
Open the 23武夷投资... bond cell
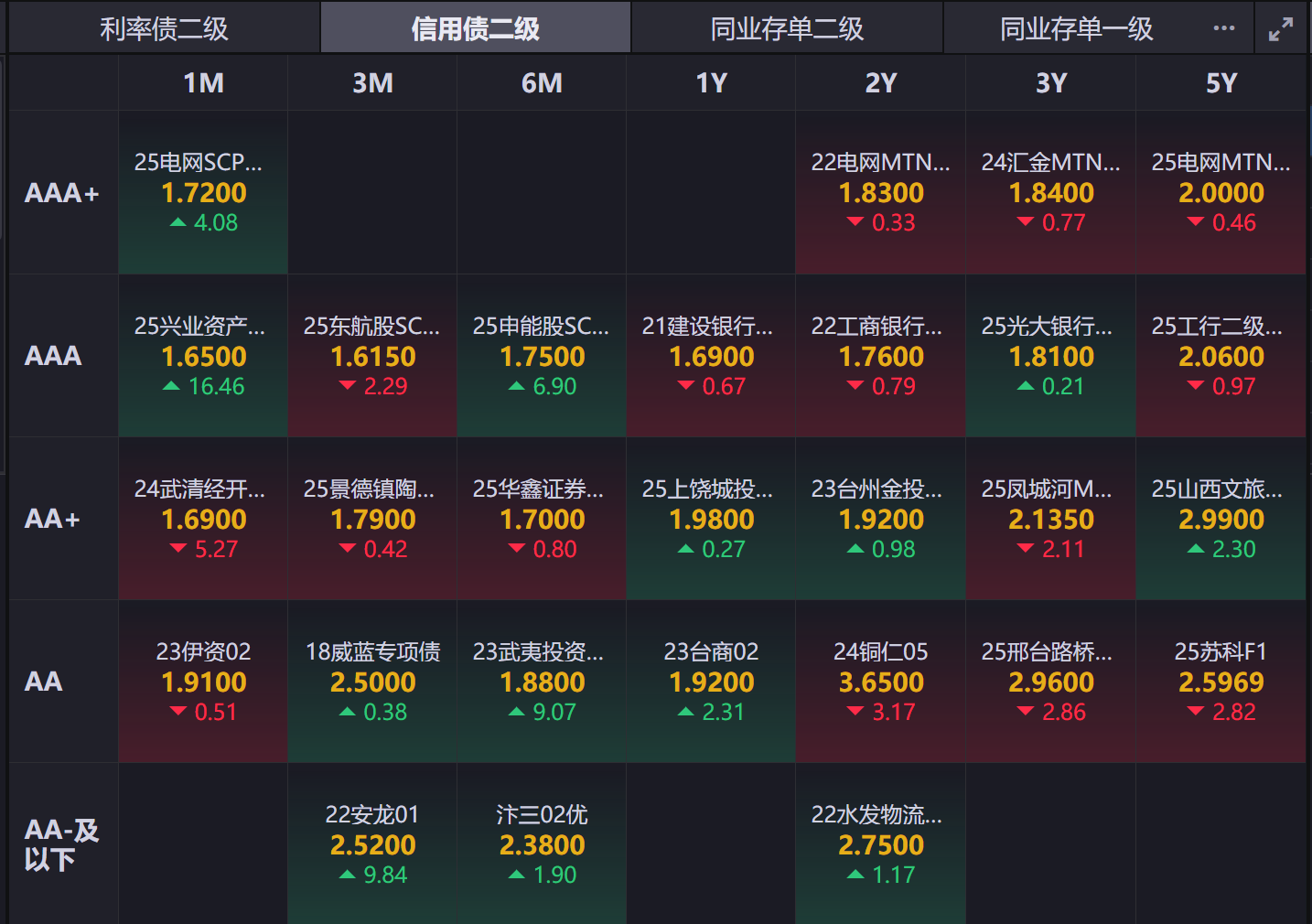pos(542,682)
